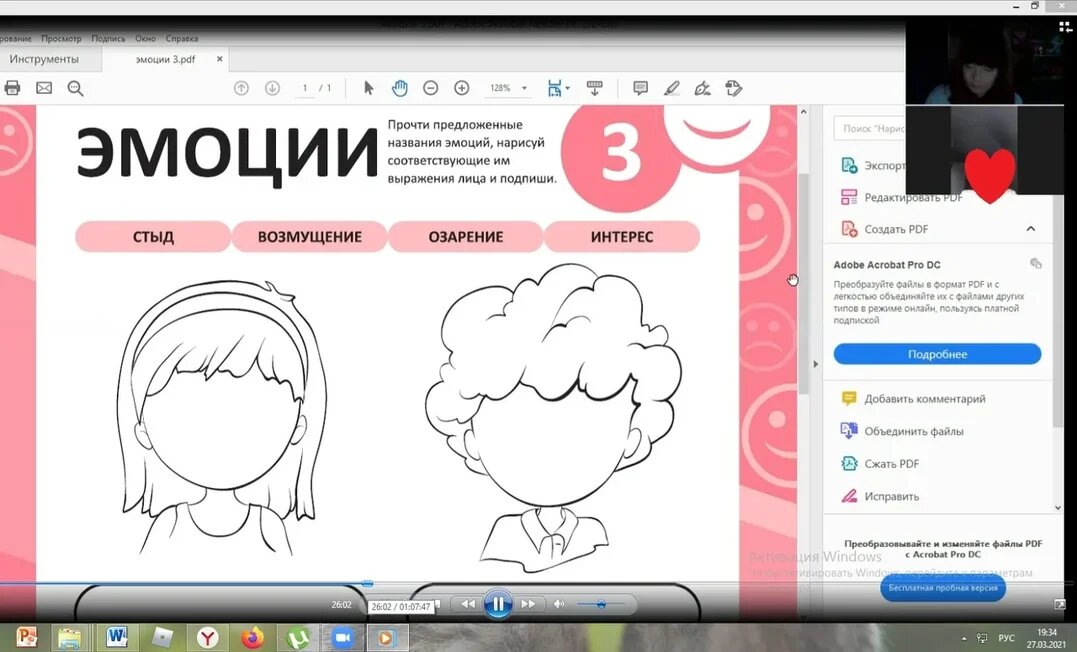
Task: Click the Сжать PDF sidebar icon
Action: coord(849,463)
